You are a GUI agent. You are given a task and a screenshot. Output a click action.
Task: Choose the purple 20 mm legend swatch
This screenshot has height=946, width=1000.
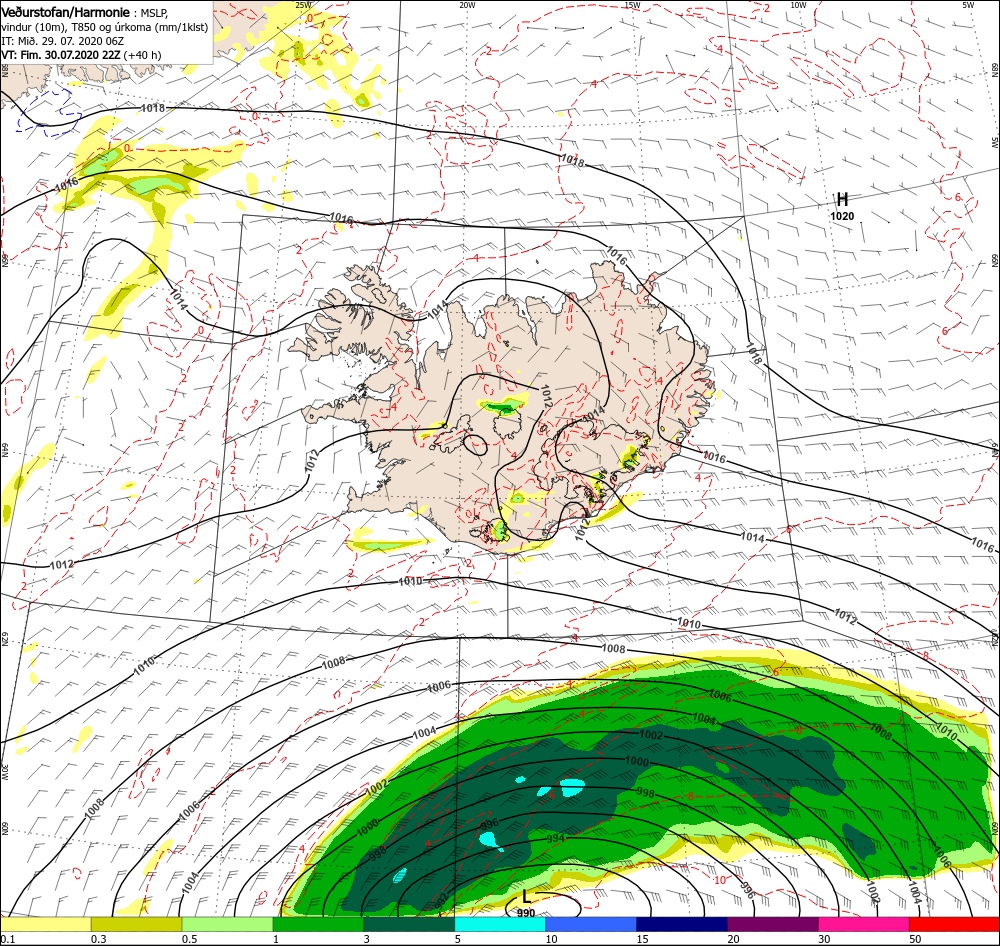[772, 924]
